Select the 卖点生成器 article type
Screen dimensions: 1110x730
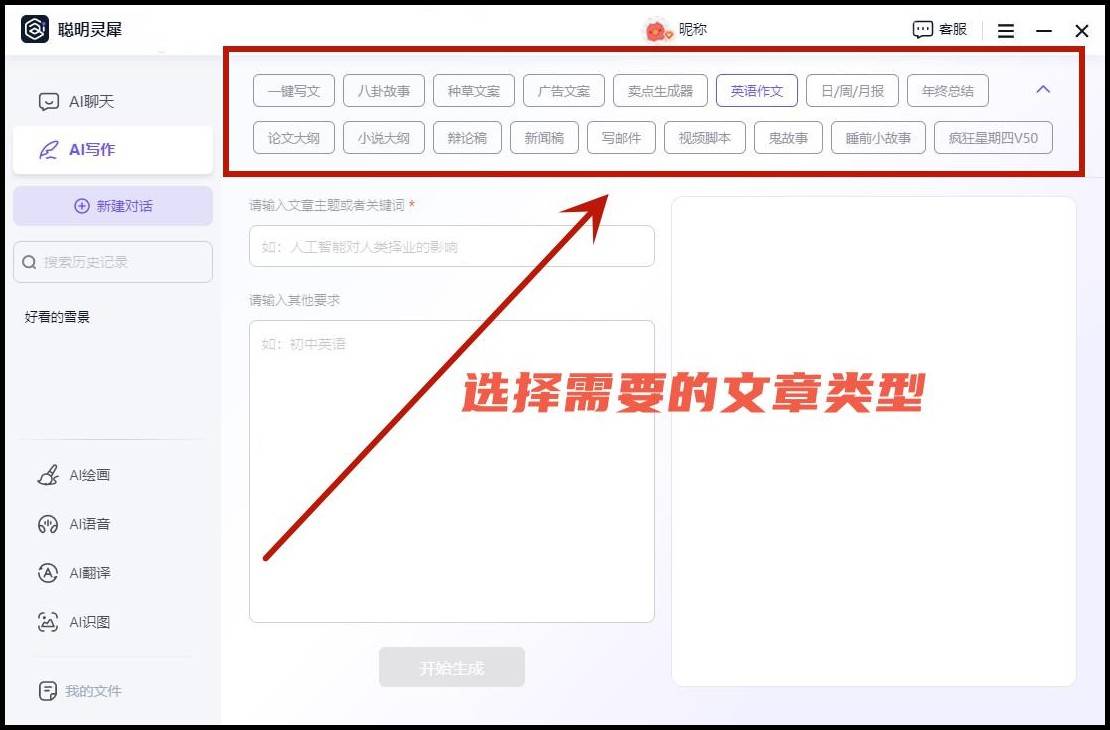[x=660, y=91]
